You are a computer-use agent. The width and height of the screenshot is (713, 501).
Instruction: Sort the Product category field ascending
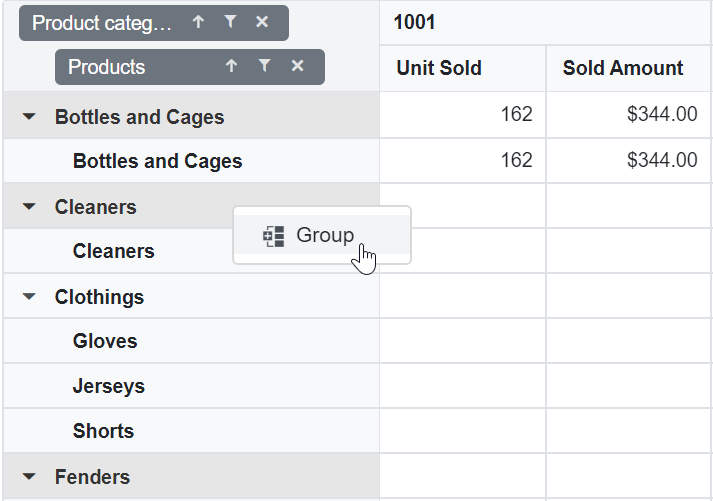198,22
